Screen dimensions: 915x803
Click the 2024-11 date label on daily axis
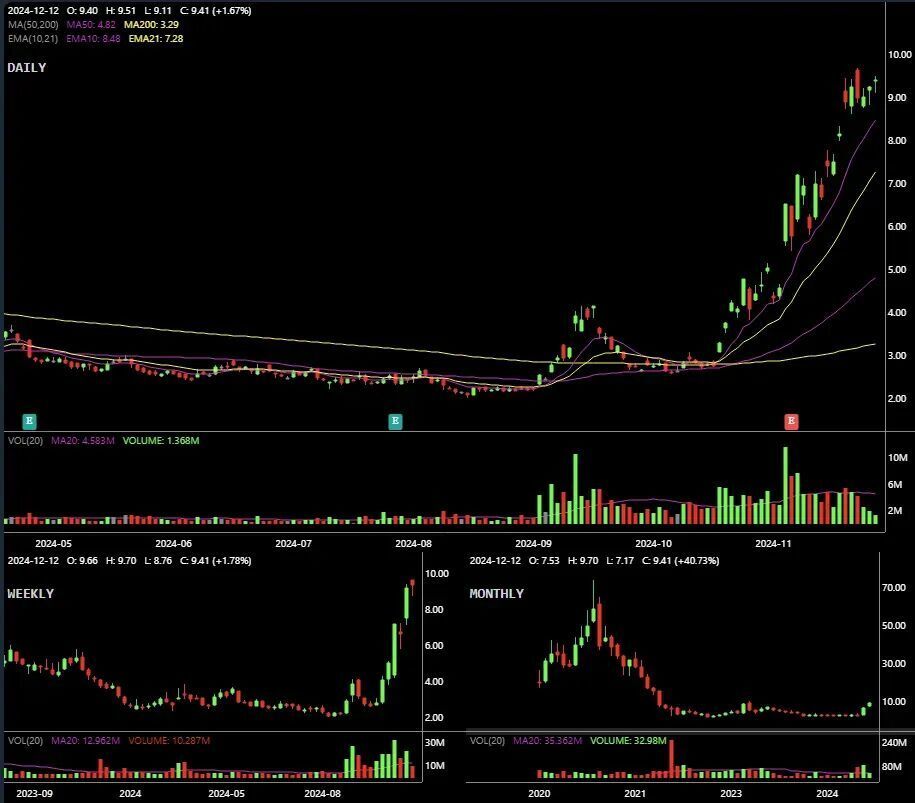(x=773, y=543)
